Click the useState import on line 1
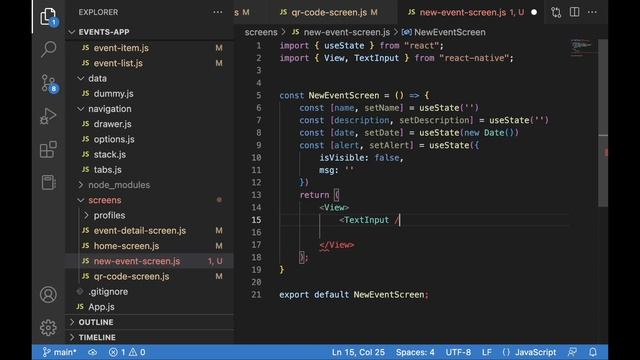This screenshot has width=640, height=360. [x=344, y=46]
